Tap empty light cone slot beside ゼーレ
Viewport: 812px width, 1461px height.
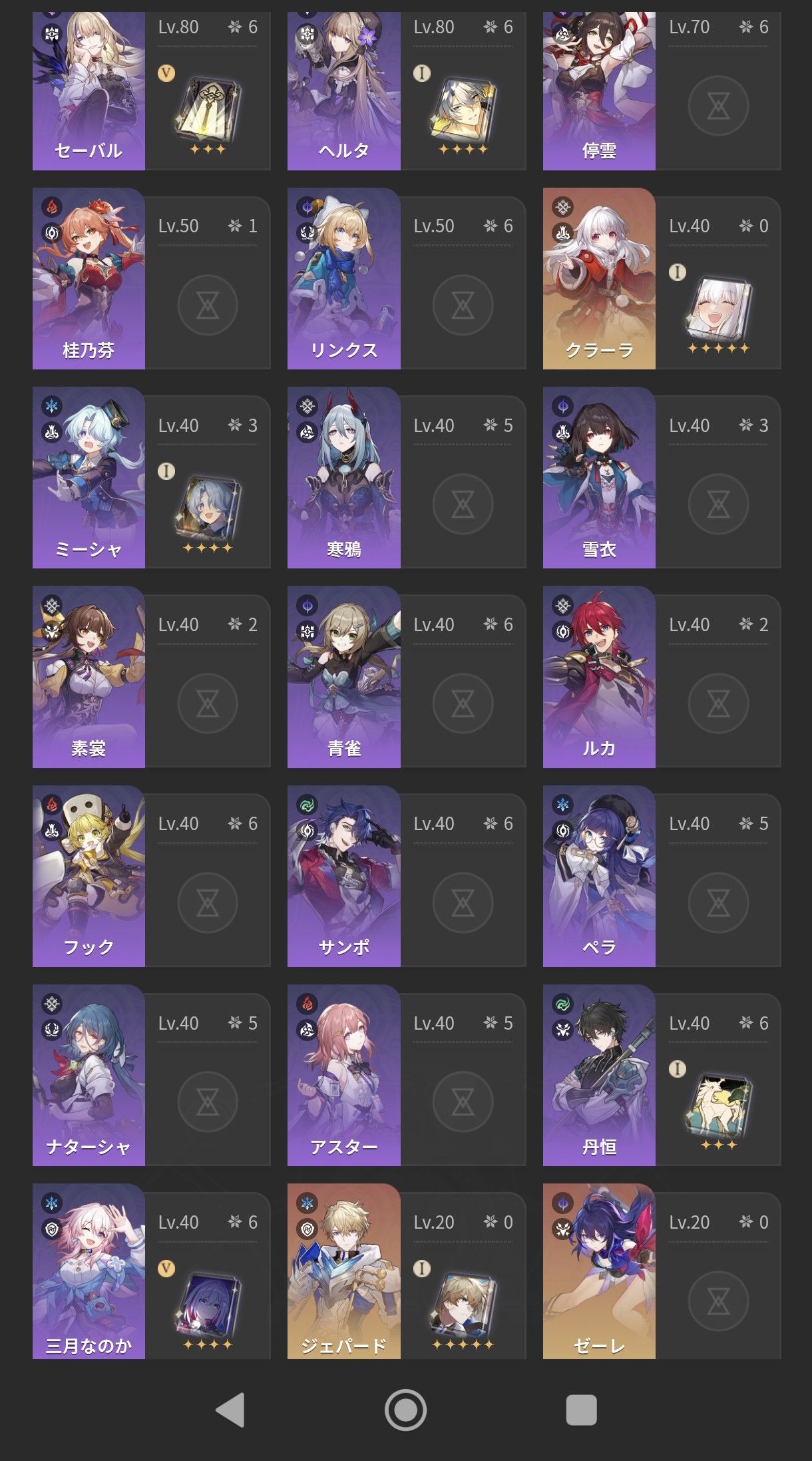click(x=718, y=1302)
